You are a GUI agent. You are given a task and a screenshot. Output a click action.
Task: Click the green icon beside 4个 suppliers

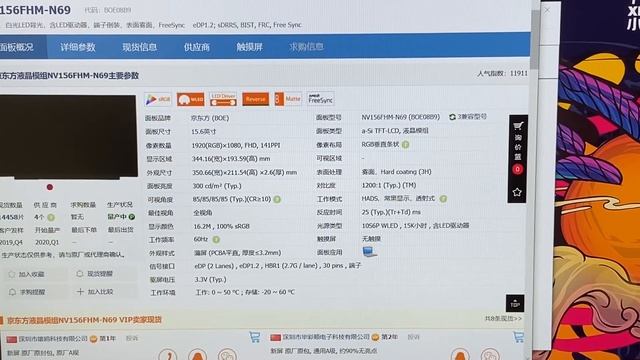click(x=51, y=217)
